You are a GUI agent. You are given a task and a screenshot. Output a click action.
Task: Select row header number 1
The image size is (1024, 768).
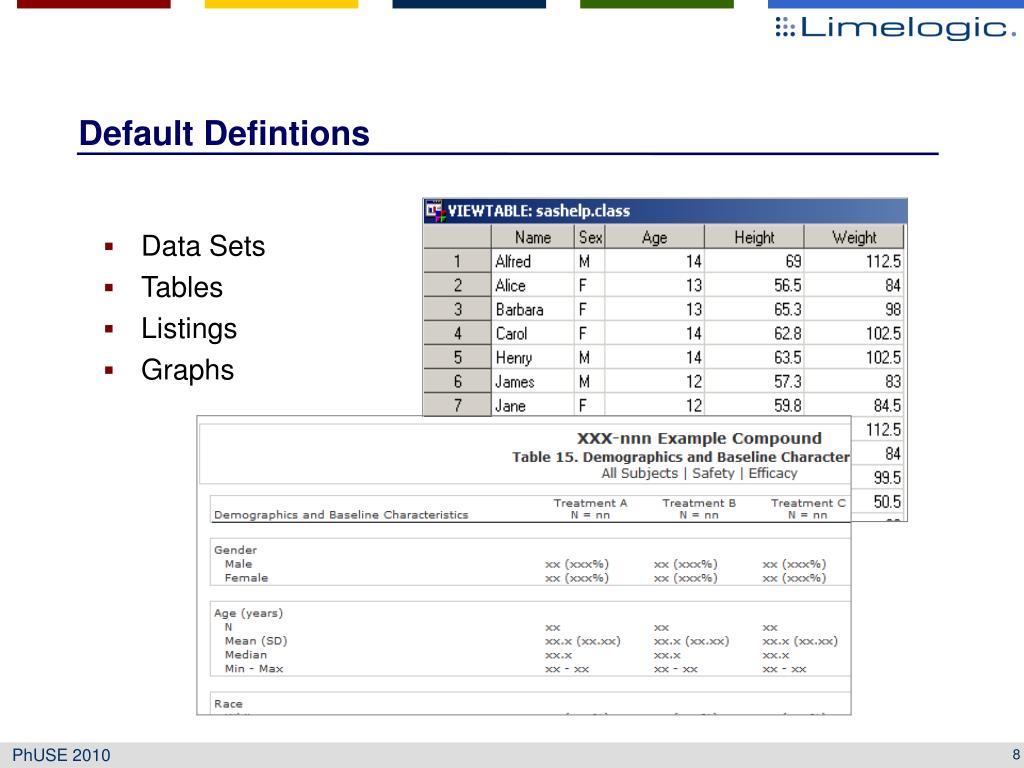pos(457,261)
